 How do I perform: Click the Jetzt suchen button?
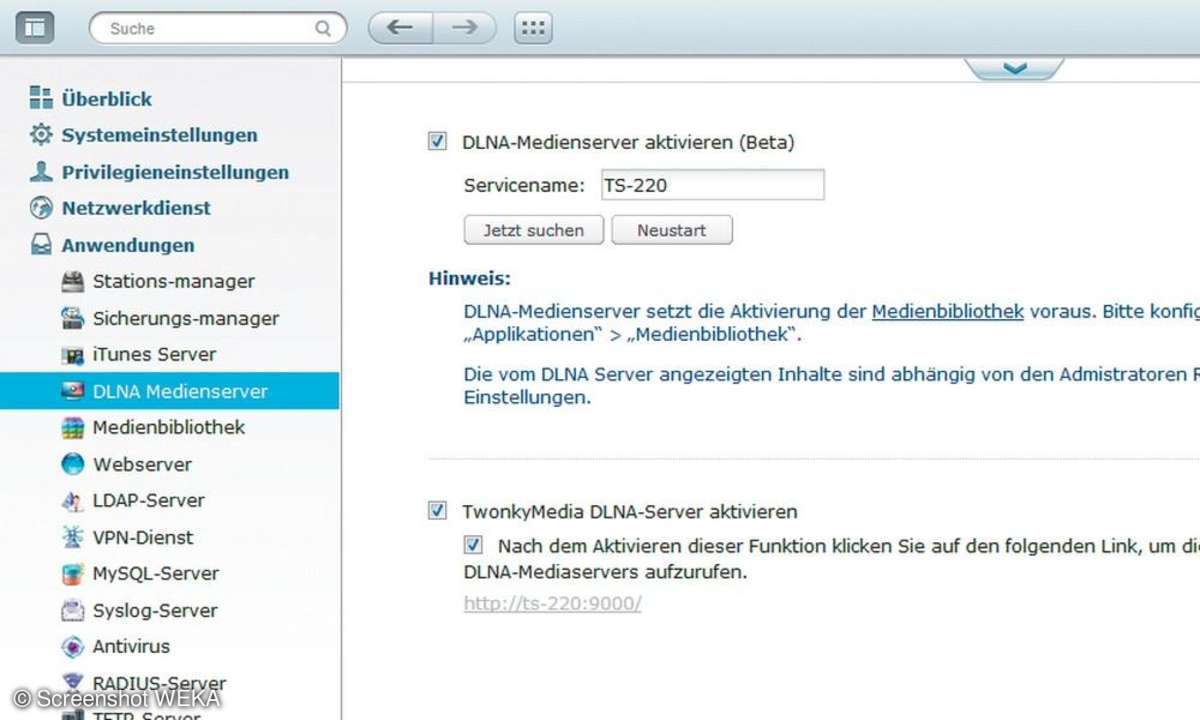click(534, 230)
